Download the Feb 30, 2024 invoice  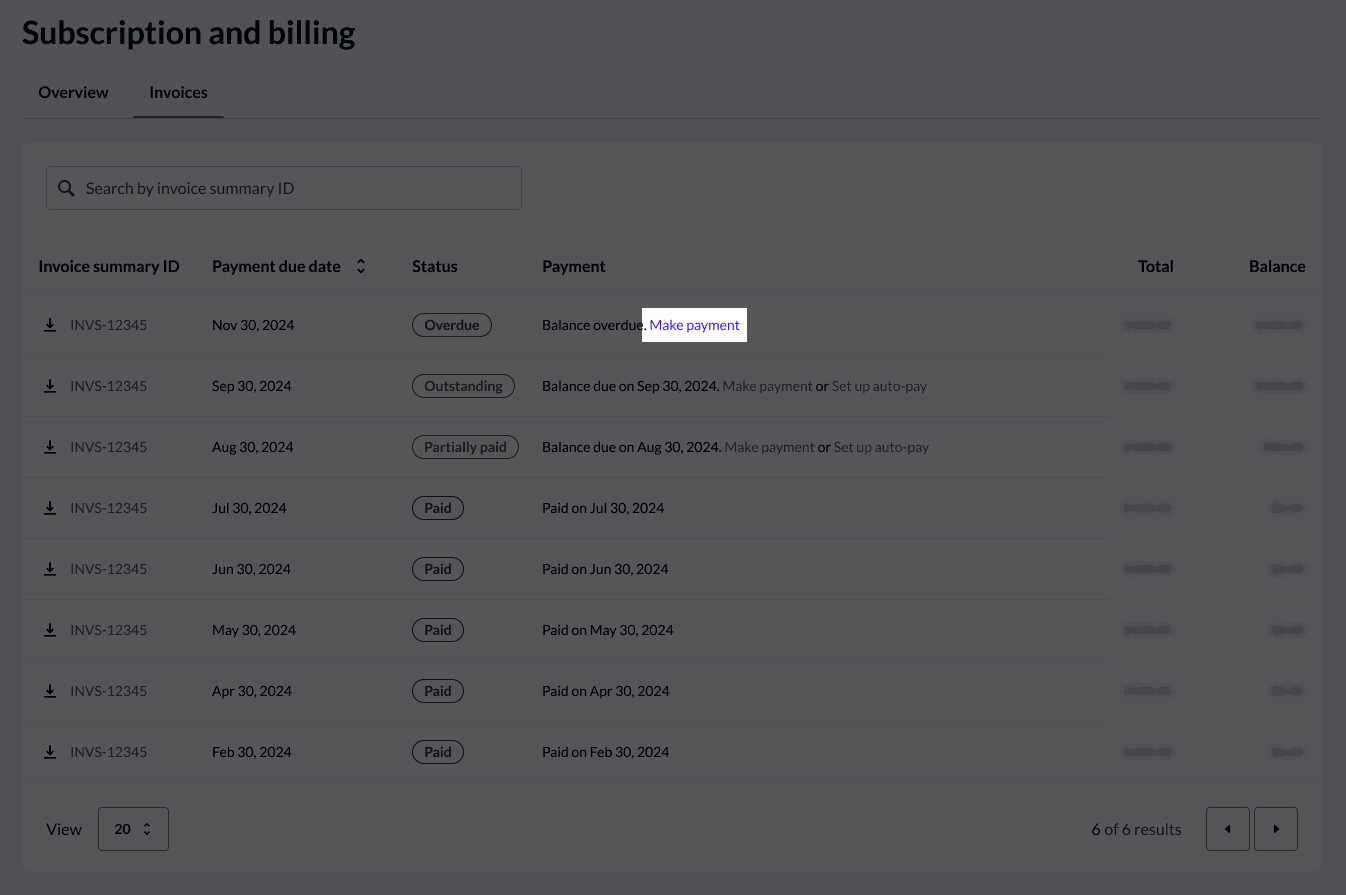[x=50, y=752]
